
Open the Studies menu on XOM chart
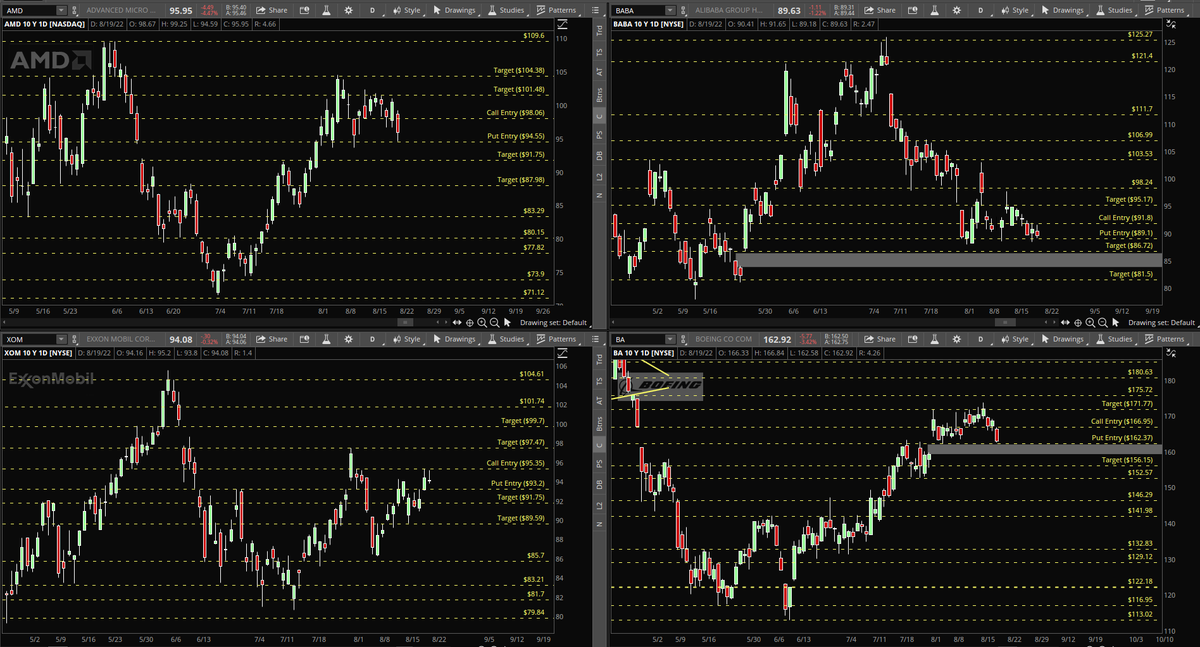(x=506, y=339)
